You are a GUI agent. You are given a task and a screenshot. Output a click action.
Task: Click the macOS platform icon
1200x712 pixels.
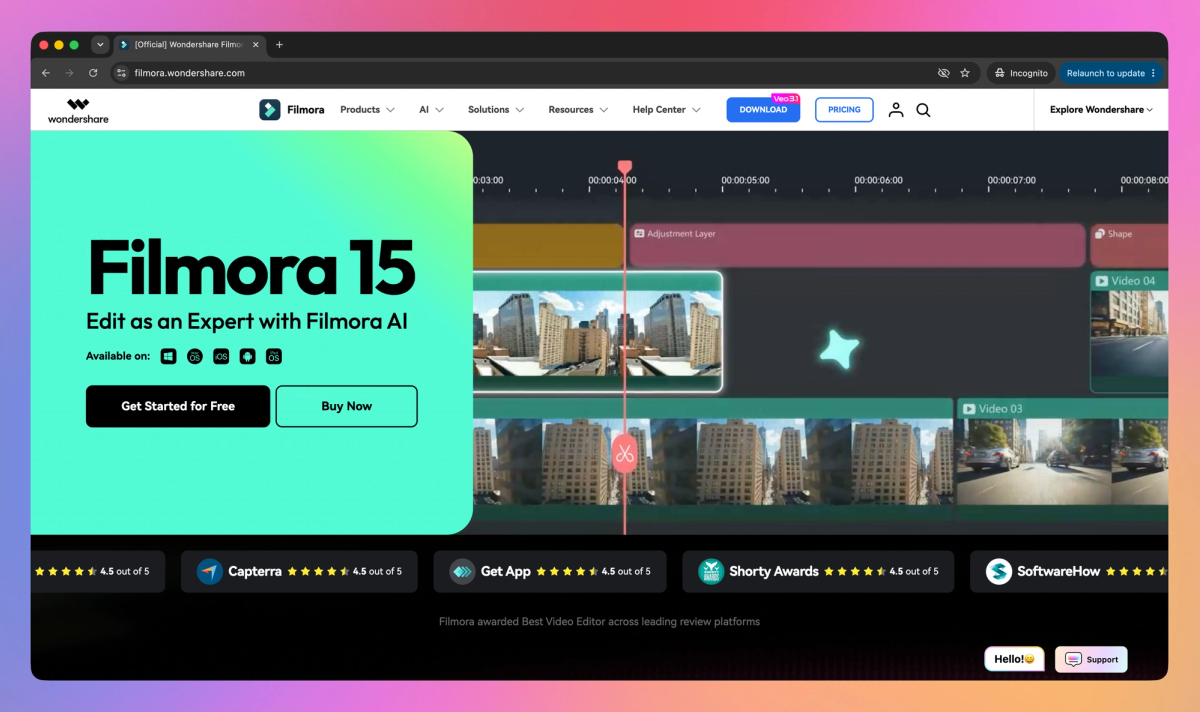coord(195,356)
